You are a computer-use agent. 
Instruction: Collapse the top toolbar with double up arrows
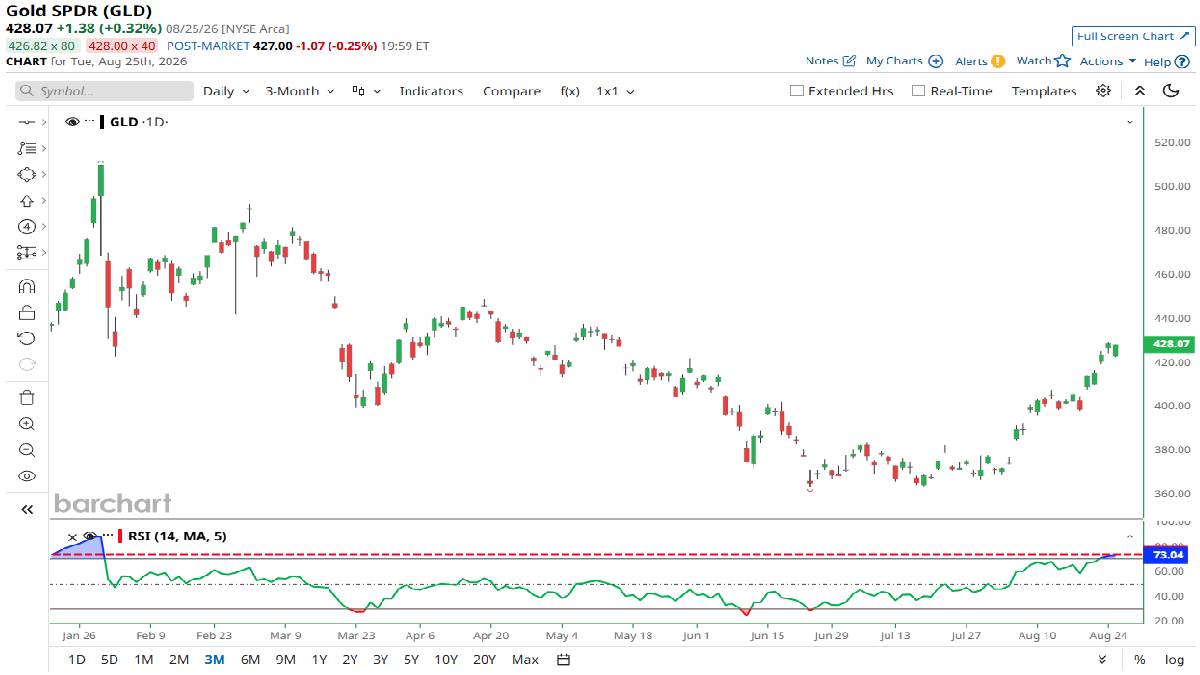(1139, 91)
